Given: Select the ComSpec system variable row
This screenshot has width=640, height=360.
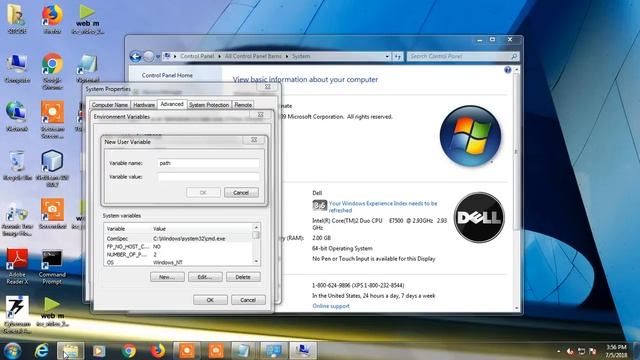Looking at the screenshot, I should pyautogui.click(x=178, y=239).
